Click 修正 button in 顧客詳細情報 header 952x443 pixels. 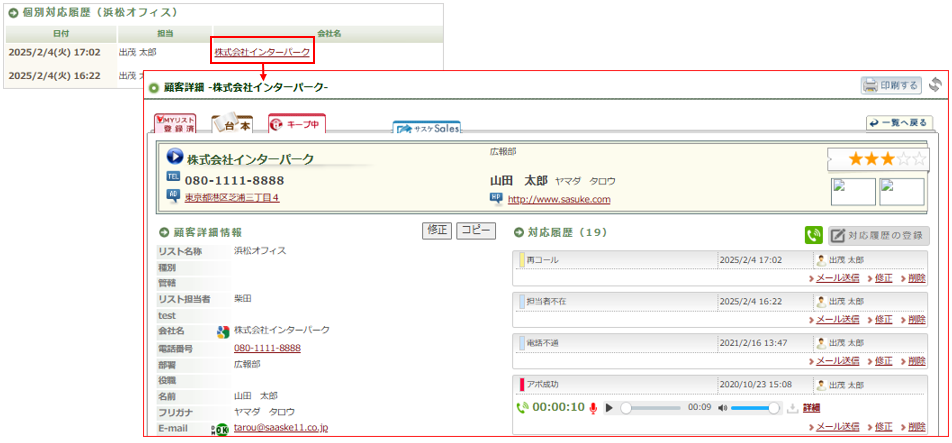[437, 231]
